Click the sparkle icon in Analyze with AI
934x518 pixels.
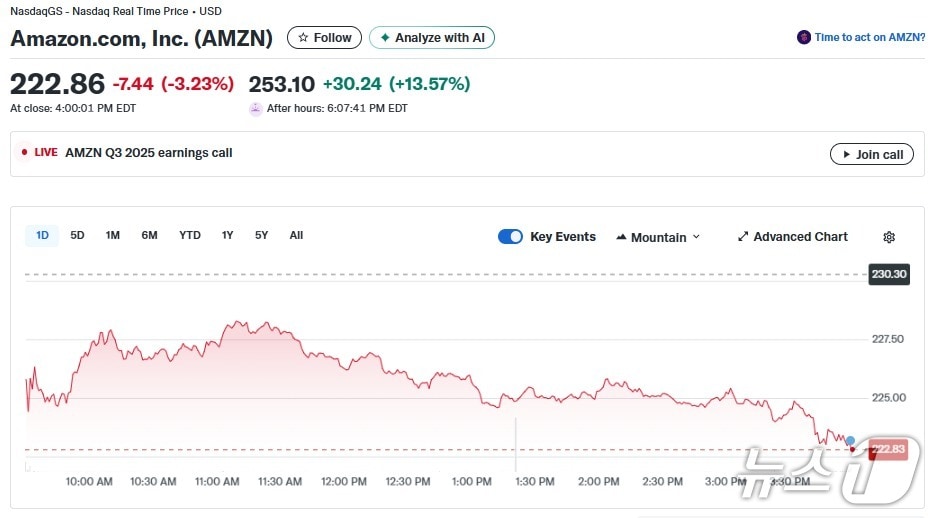point(385,38)
